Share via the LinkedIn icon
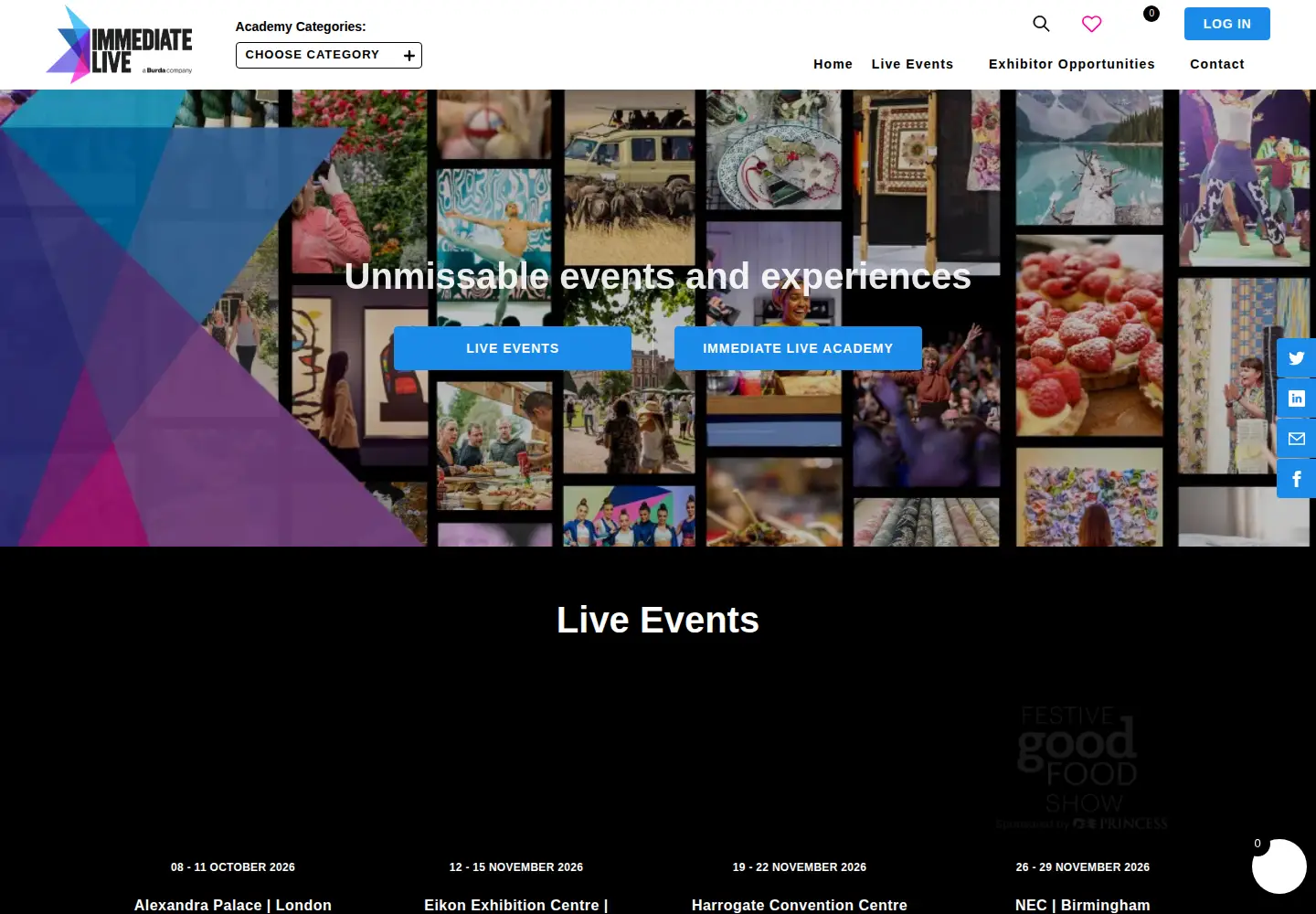 click(x=1296, y=399)
